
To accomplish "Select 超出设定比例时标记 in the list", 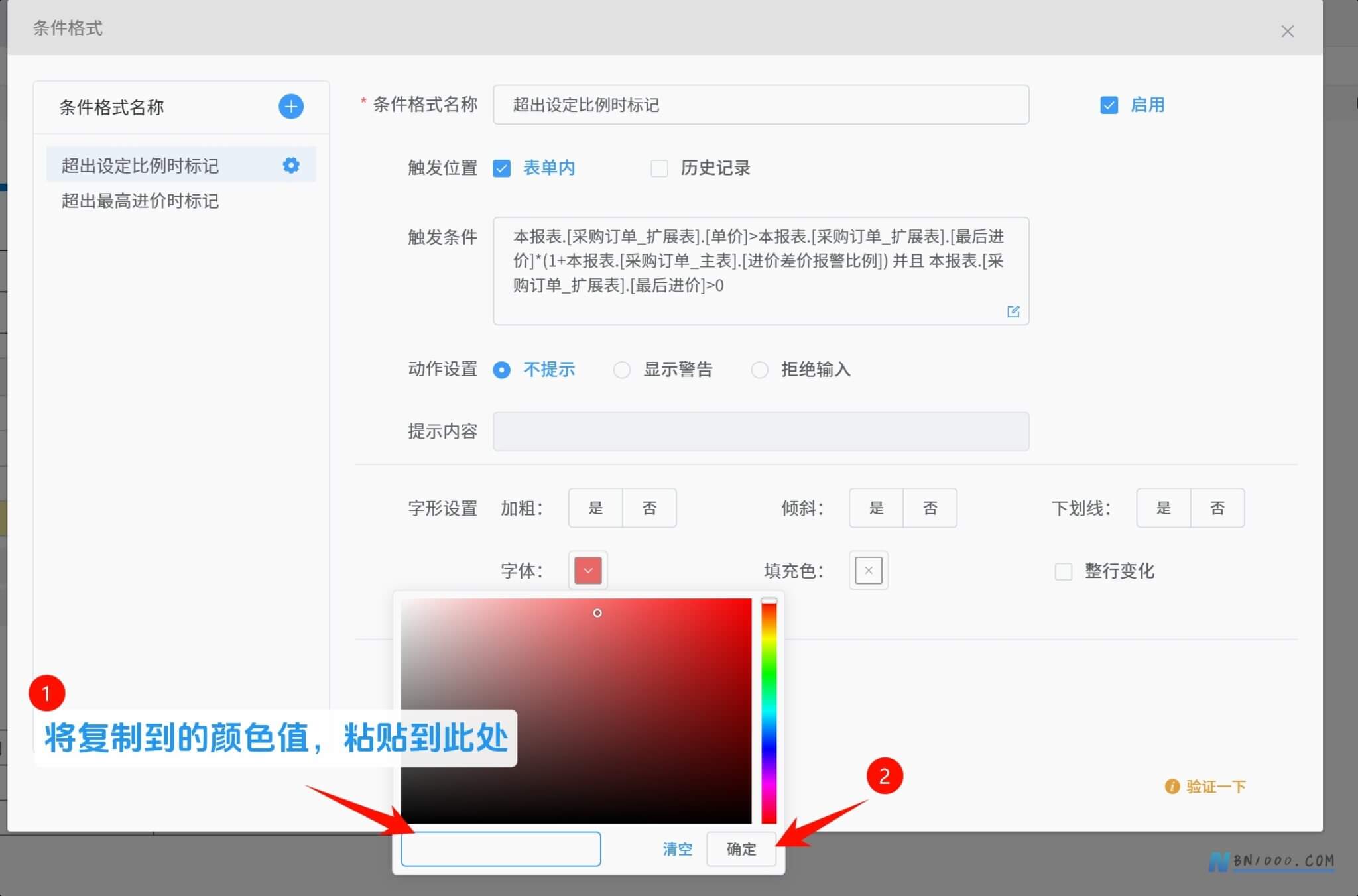I will pos(181,165).
